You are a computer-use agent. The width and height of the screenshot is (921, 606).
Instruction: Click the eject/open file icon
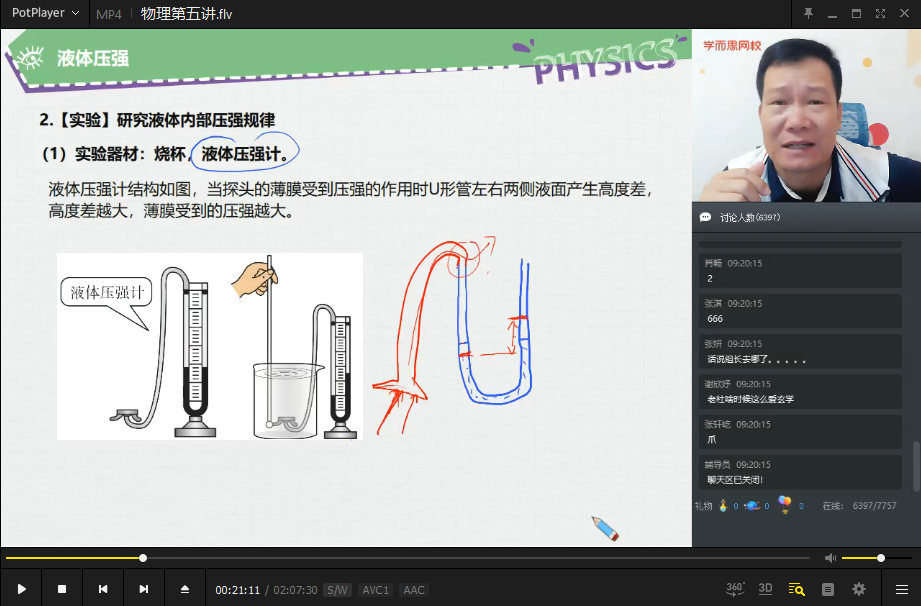tap(185, 589)
